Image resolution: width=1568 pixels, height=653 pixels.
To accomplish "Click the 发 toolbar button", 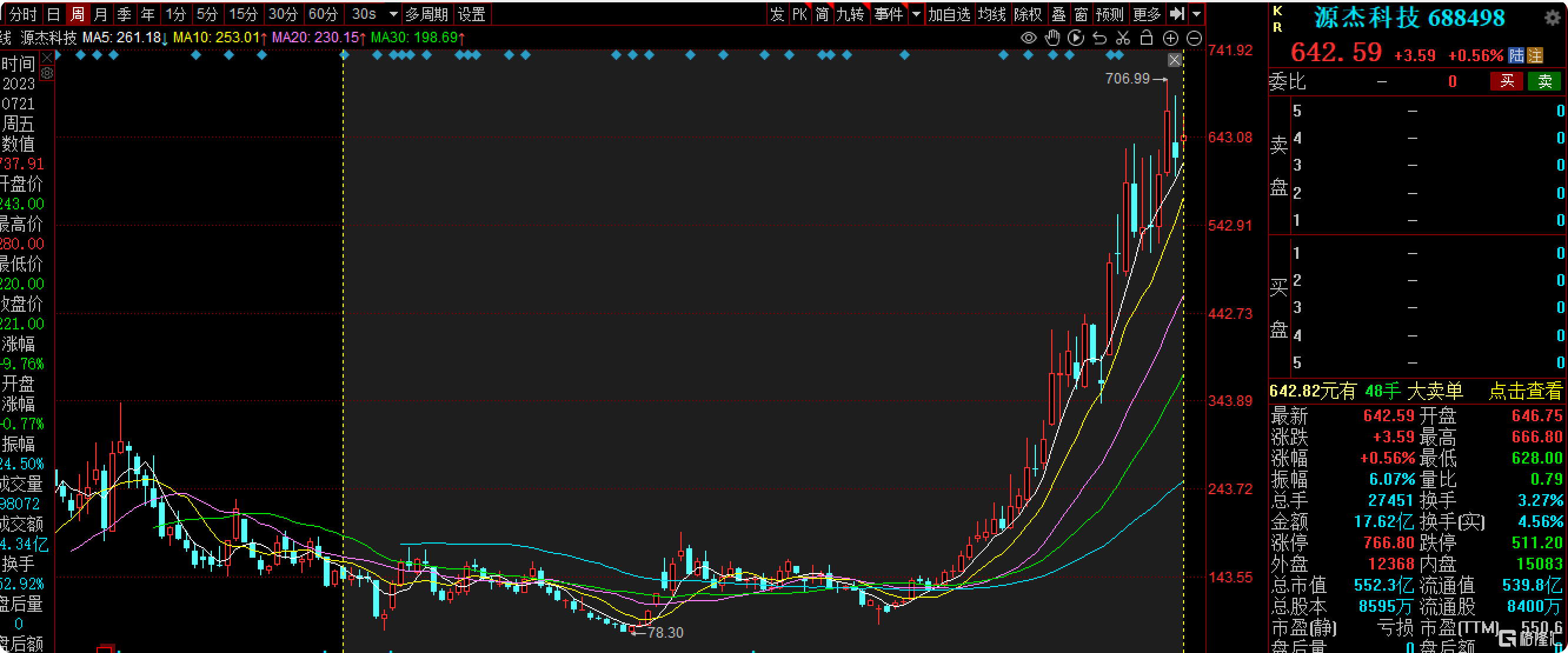I will coord(778,14).
